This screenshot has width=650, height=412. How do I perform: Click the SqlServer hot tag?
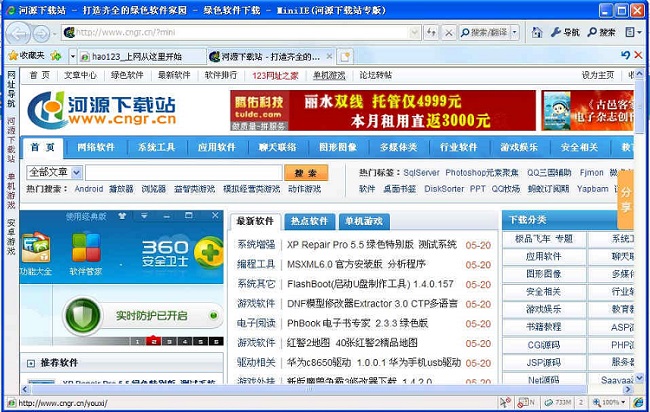[x=421, y=173]
